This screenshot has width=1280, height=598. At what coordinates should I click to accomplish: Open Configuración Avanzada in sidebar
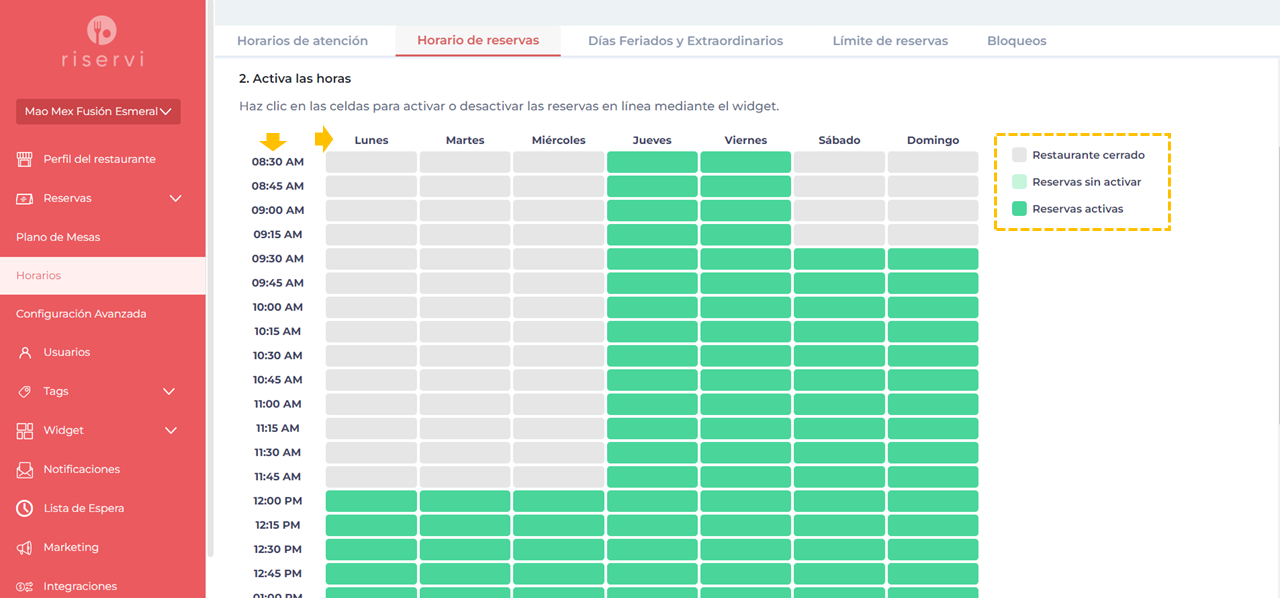pyautogui.click(x=81, y=314)
